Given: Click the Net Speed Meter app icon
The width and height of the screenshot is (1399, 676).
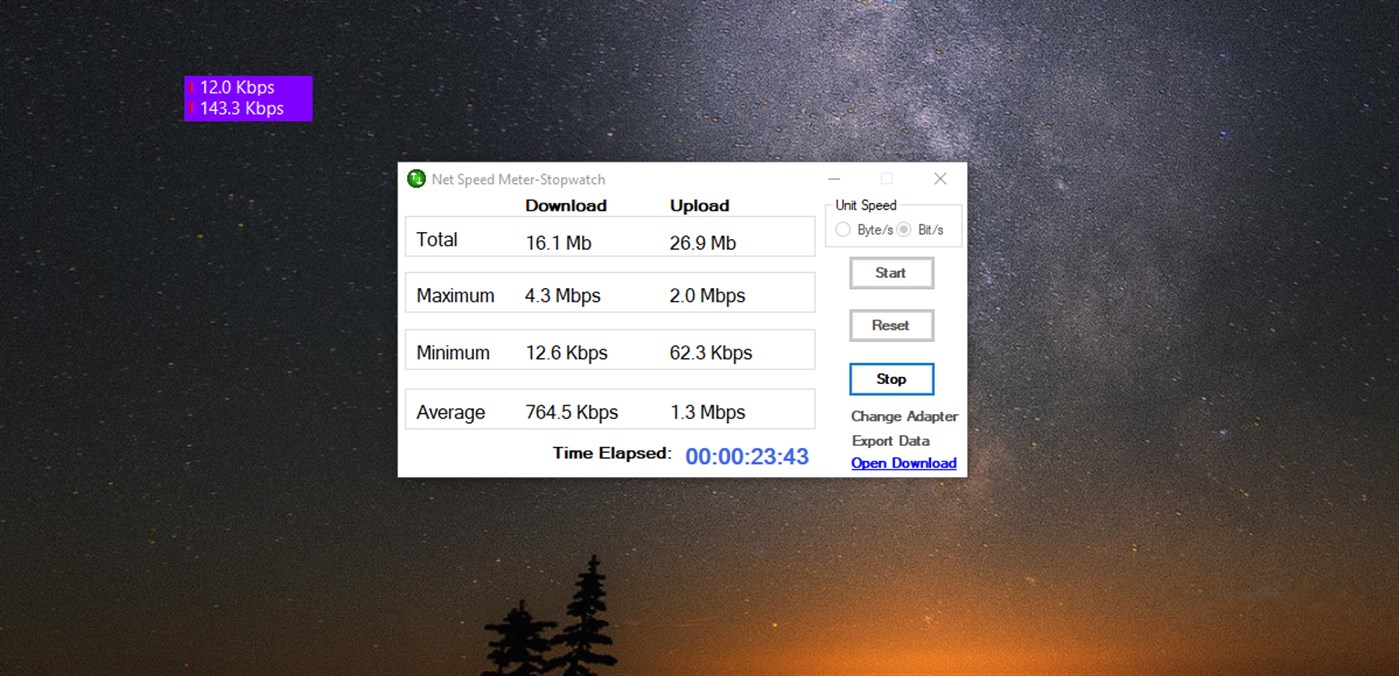Looking at the screenshot, I should 416,179.
